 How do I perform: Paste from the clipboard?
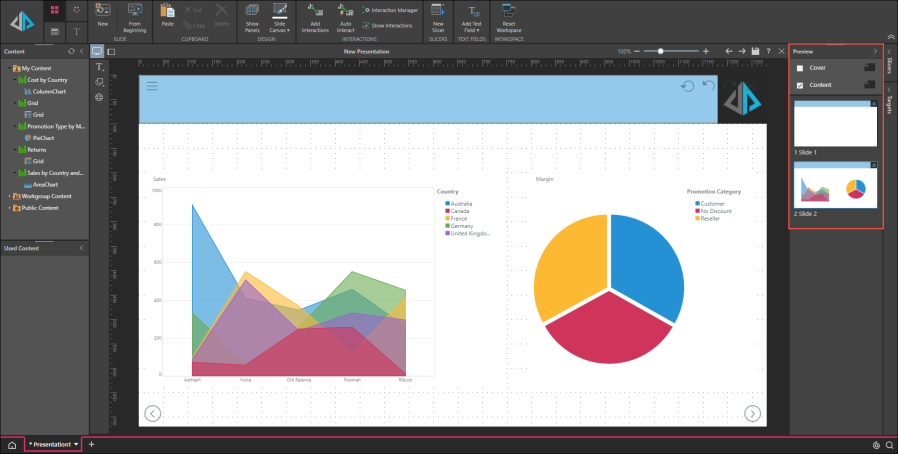point(168,14)
